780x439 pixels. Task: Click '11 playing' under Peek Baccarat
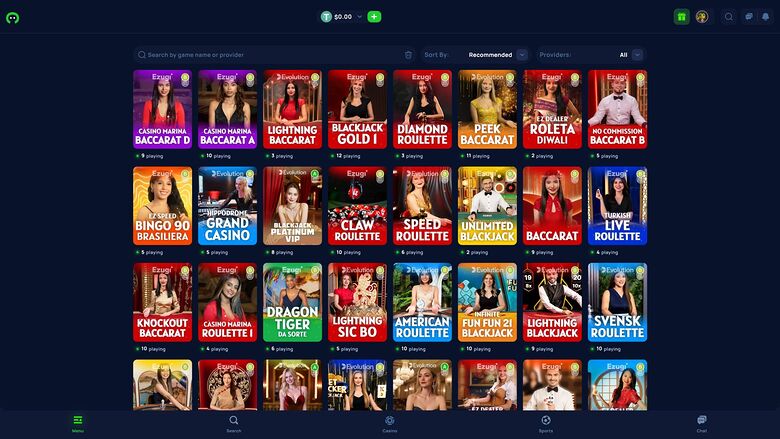(478, 156)
